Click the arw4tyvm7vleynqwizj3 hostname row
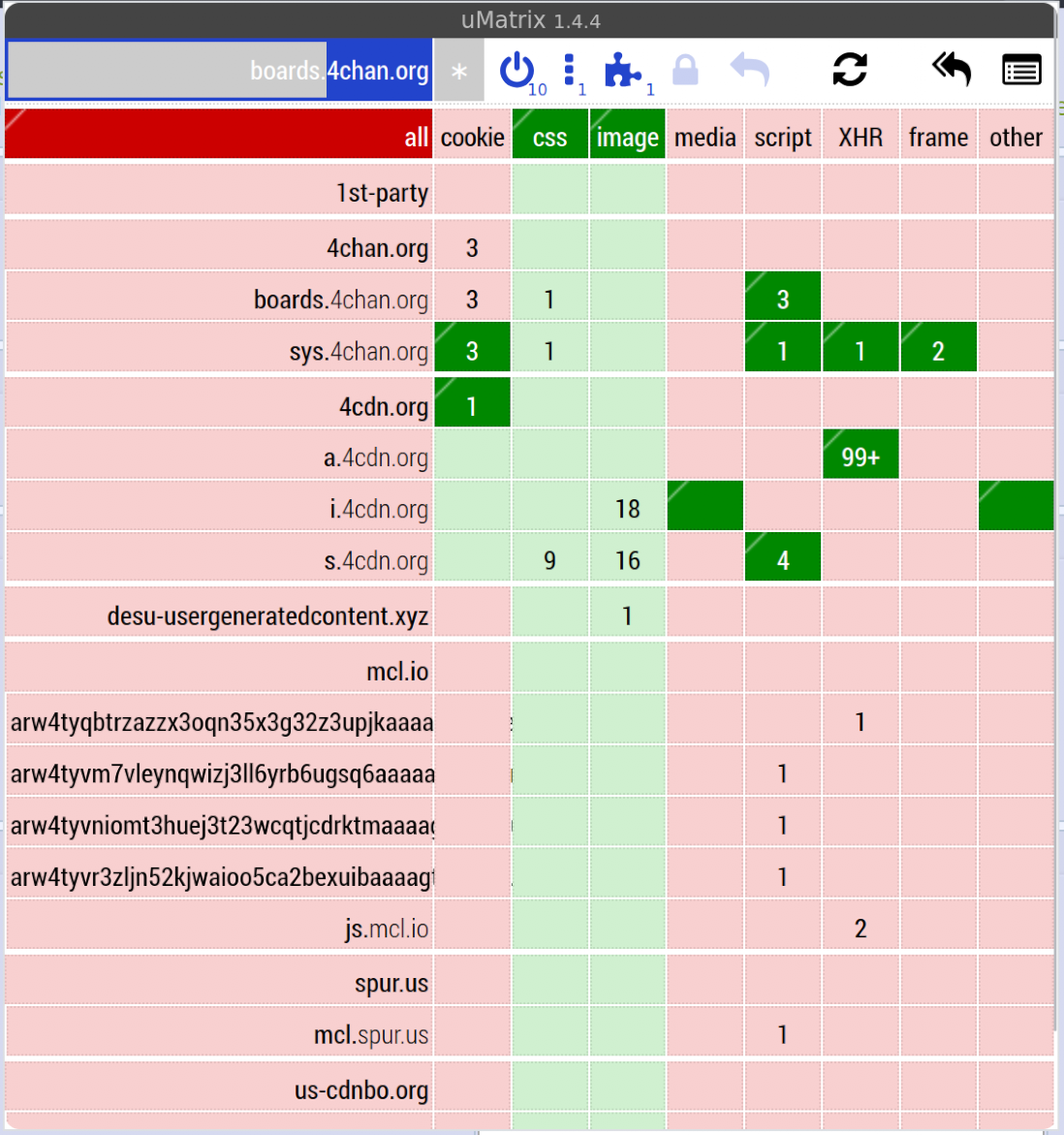 click(x=219, y=771)
